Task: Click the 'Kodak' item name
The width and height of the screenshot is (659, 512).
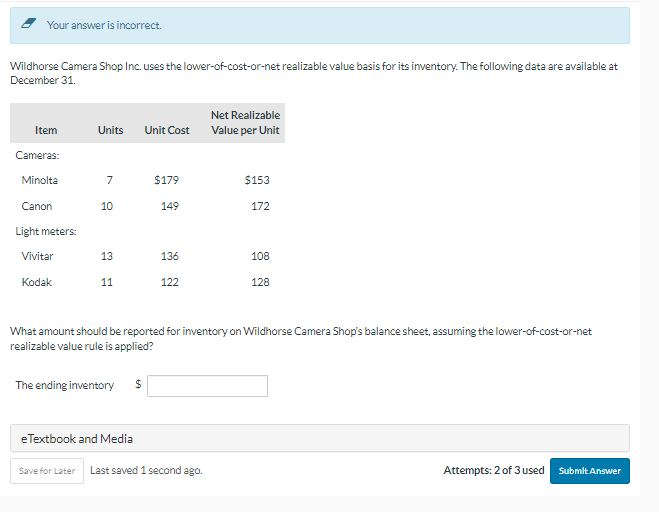Action: tap(37, 282)
